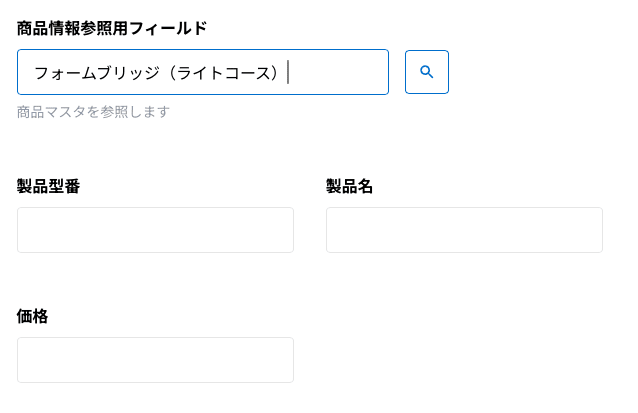
Task: Click into the 価格 input box
Action: tap(155, 360)
